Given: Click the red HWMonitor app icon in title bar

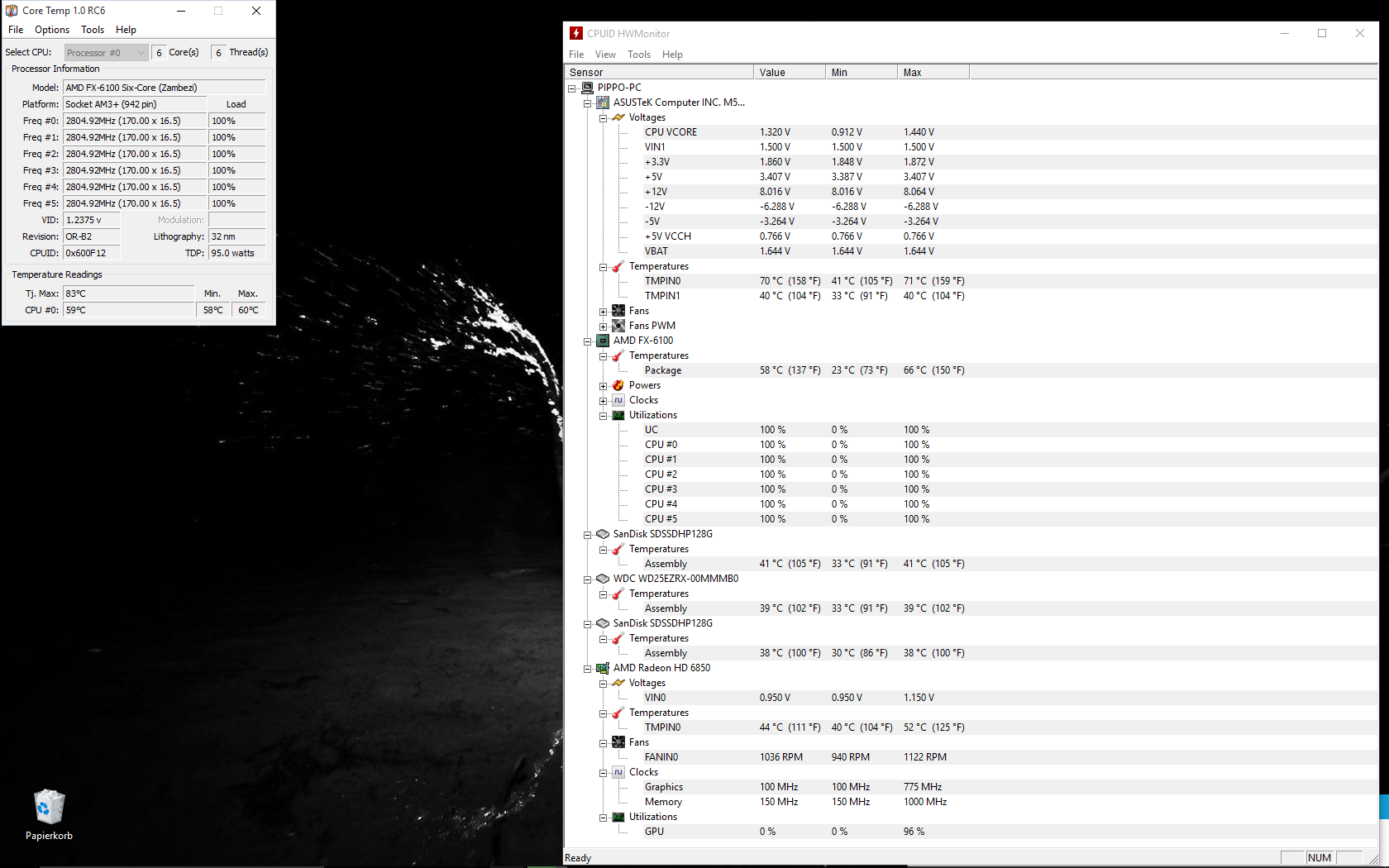Looking at the screenshot, I should tap(576, 33).
